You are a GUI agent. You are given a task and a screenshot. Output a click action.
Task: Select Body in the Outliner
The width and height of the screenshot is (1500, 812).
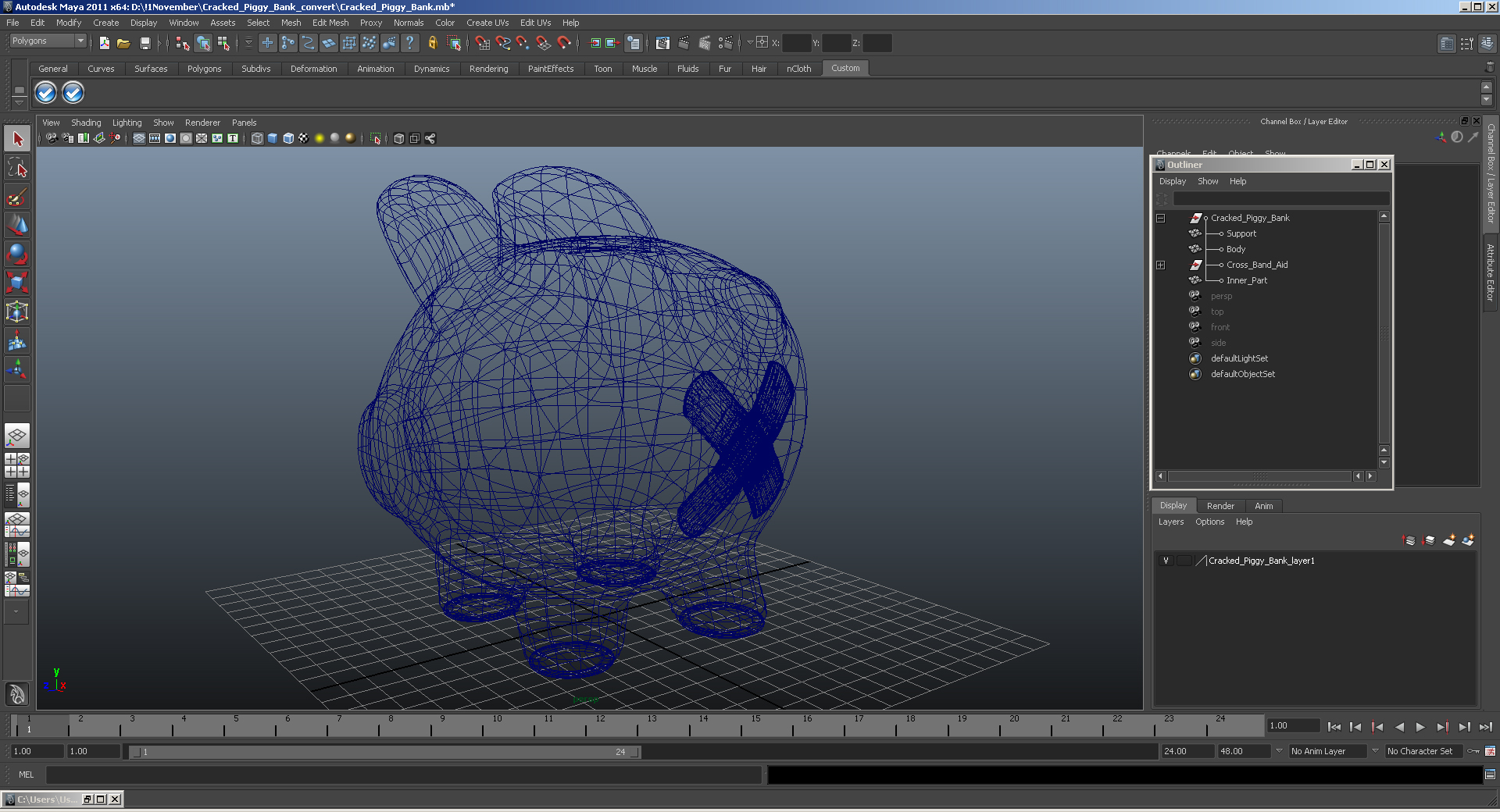pos(1235,249)
